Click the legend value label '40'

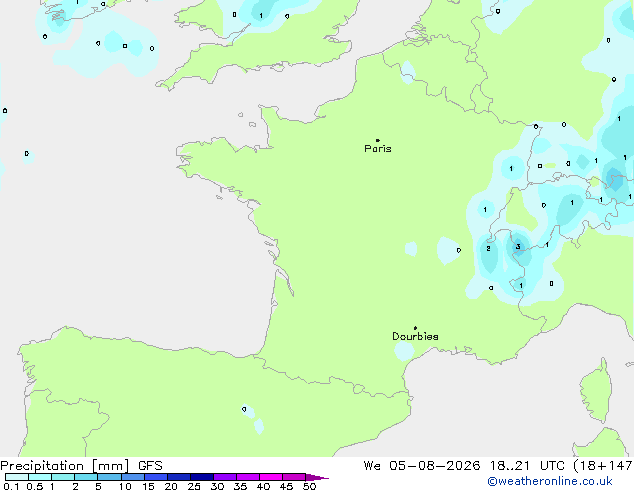(263, 486)
